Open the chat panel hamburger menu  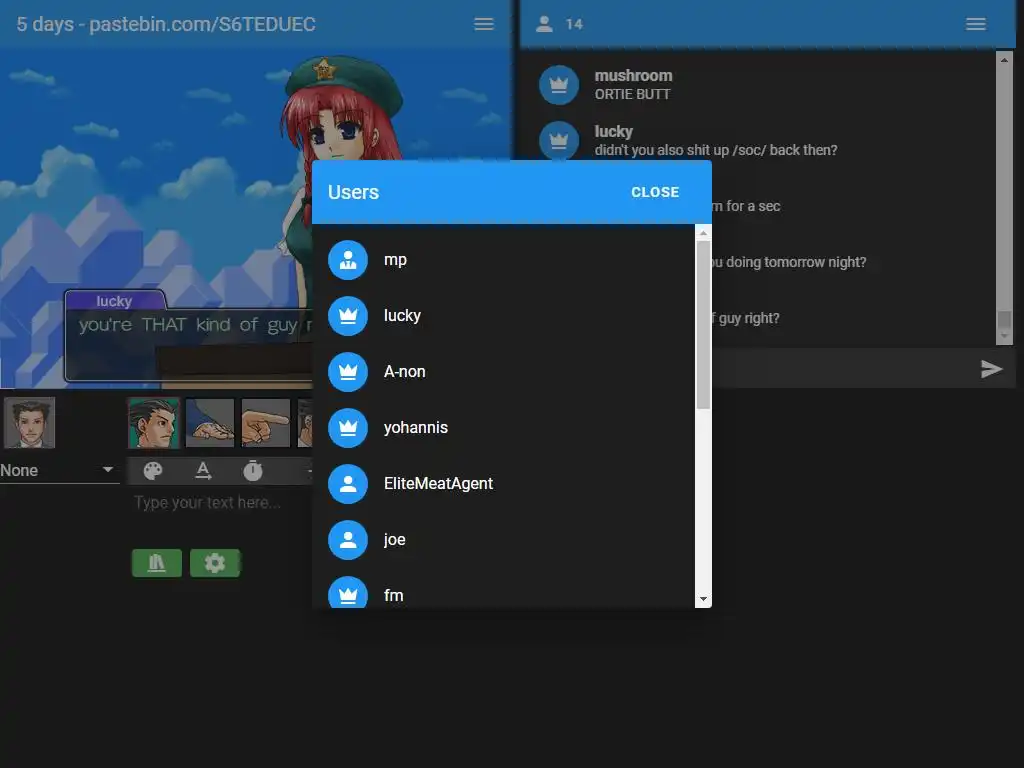[x=976, y=24]
